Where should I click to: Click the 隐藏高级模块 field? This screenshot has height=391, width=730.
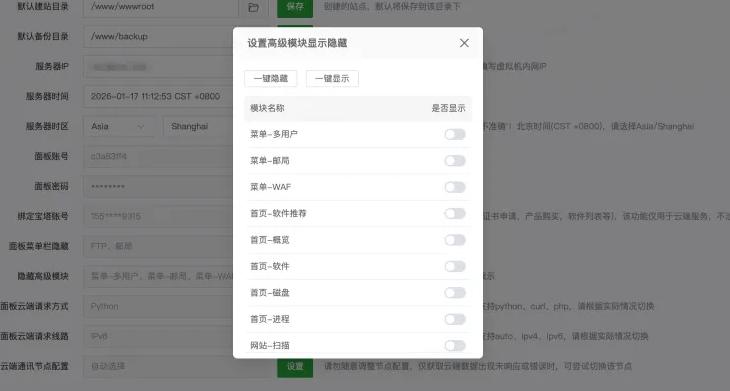click(158, 276)
